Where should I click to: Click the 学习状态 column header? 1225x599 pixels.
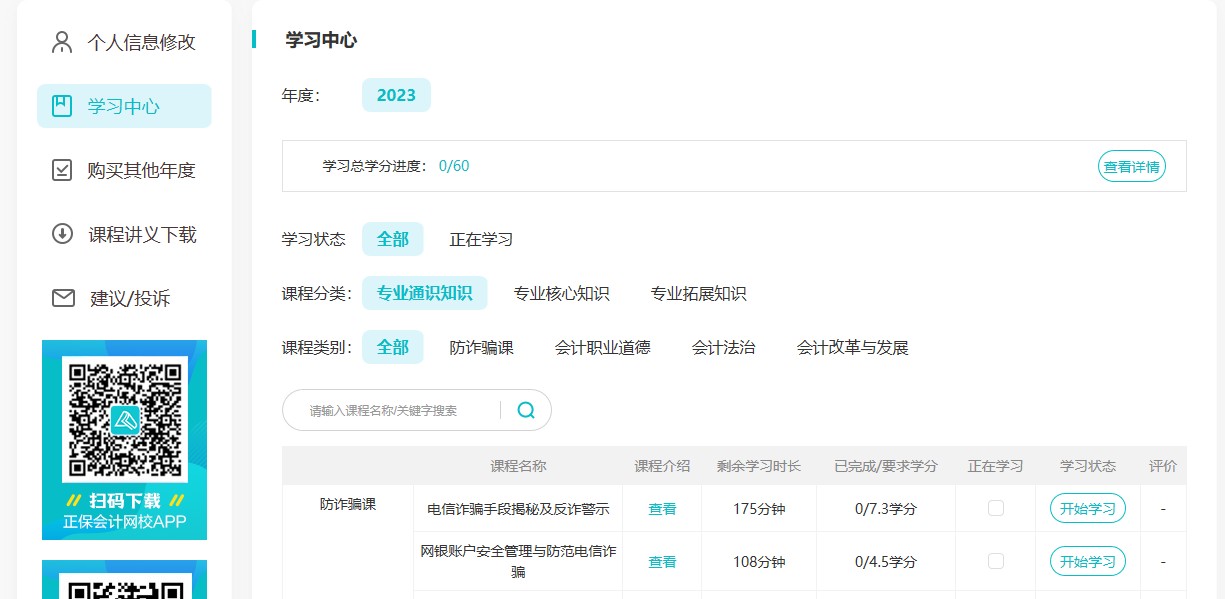tap(1088, 466)
